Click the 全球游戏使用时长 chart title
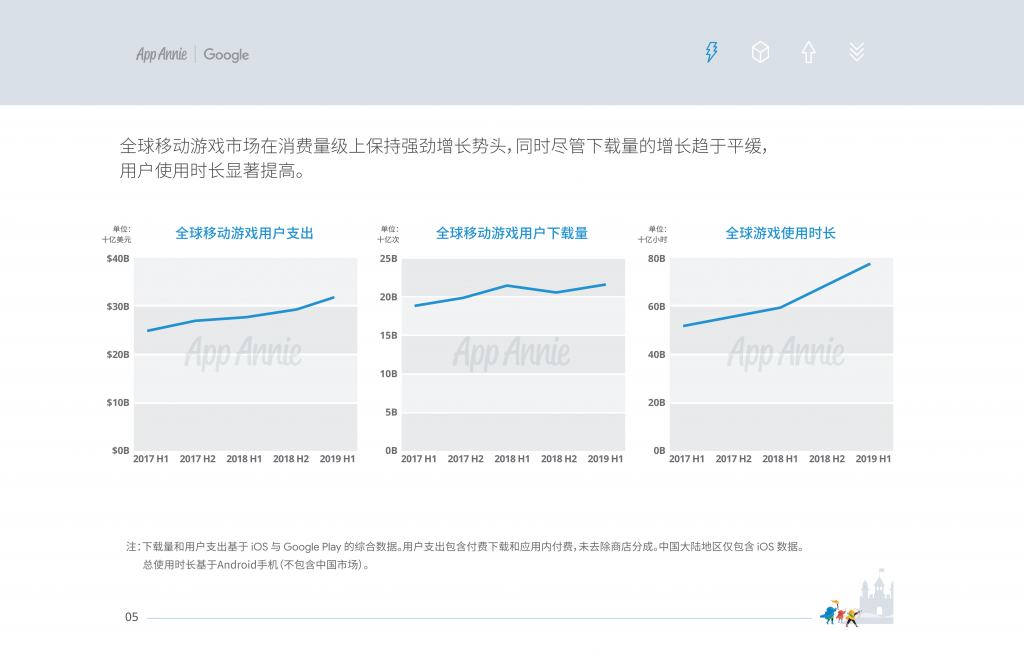The height and width of the screenshot is (655, 1024). coord(780,232)
